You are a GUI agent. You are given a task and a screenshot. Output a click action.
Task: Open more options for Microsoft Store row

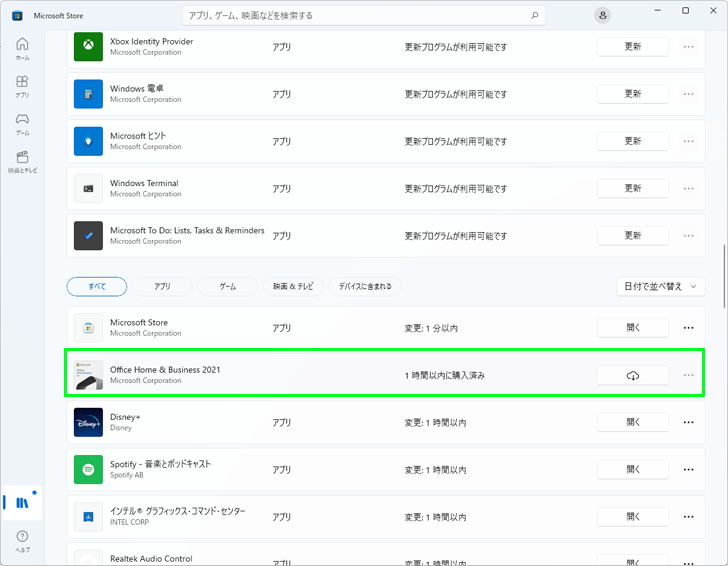(689, 328)
